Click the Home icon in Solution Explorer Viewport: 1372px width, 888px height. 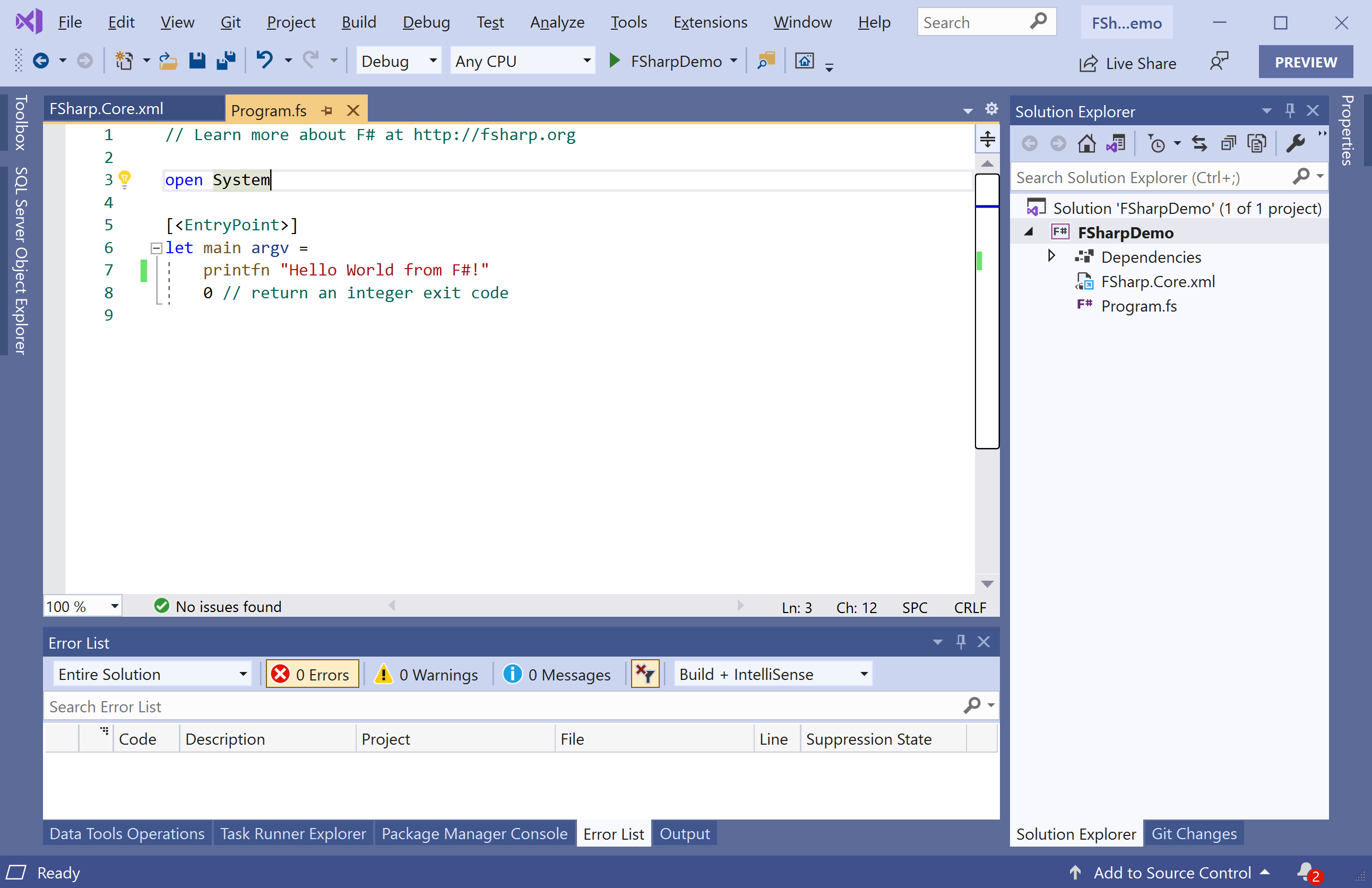tap(1086, 144)
